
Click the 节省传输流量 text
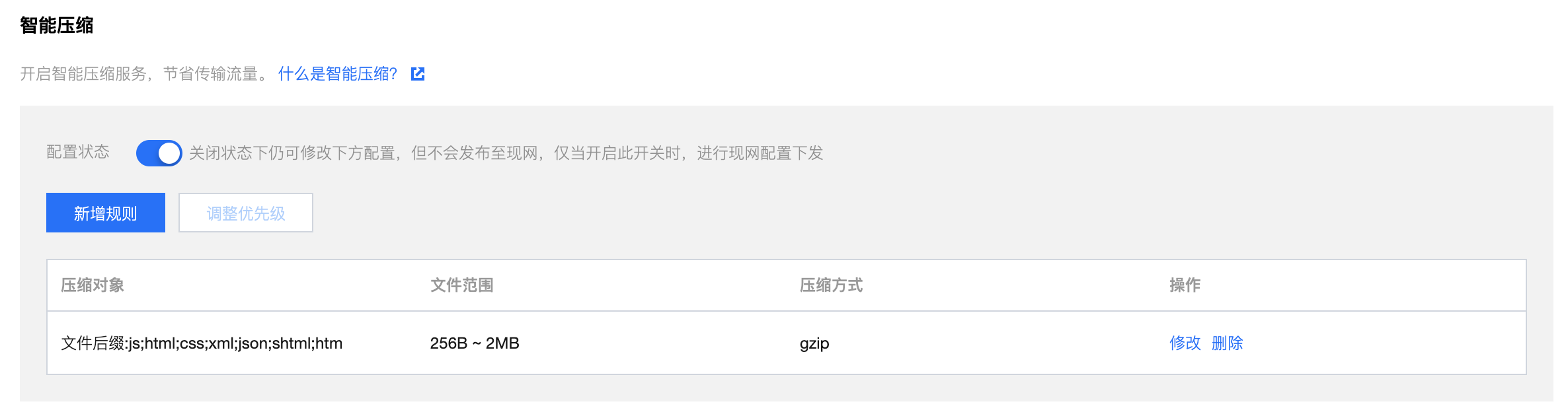click(210, 74)
